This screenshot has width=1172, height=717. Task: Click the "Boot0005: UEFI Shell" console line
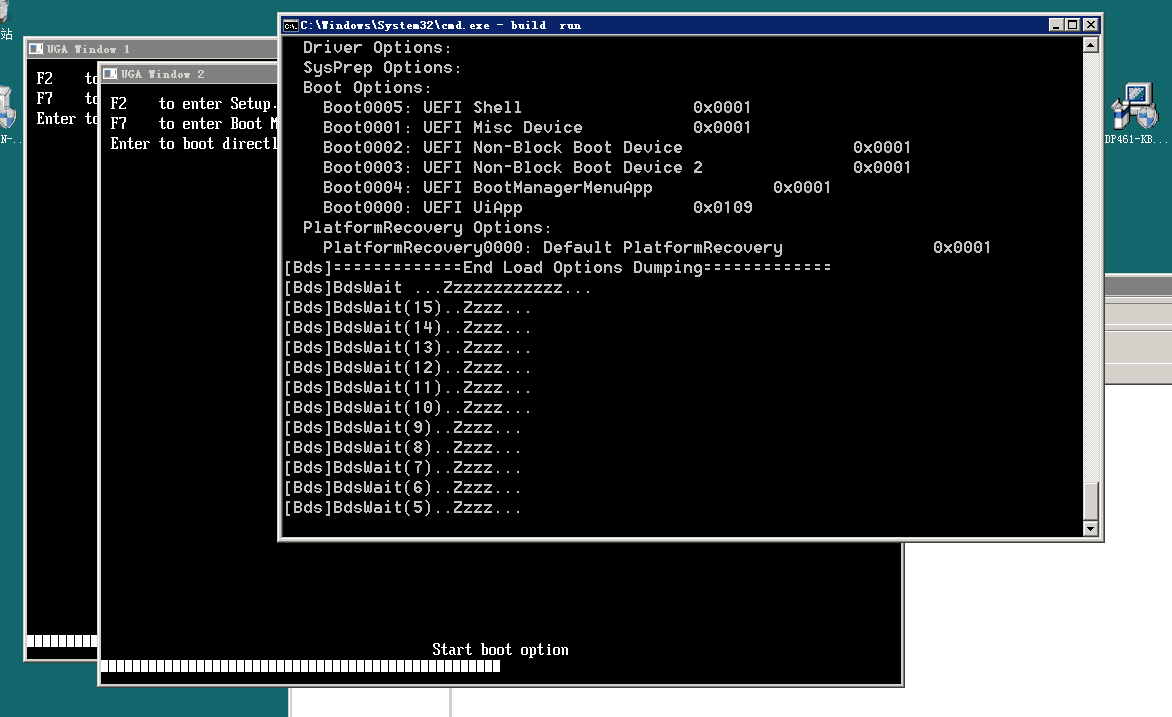(422, 107)
